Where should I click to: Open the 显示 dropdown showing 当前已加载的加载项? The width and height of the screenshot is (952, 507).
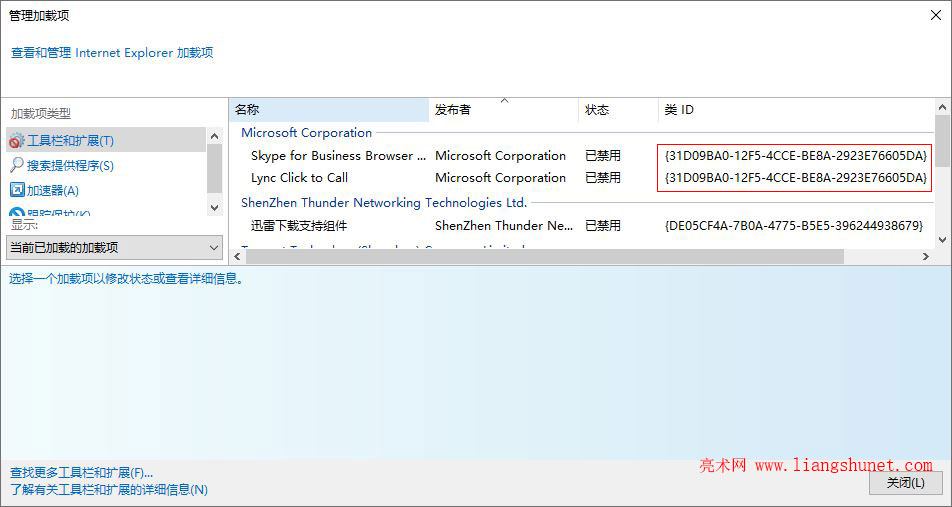[x=114, y=248]
